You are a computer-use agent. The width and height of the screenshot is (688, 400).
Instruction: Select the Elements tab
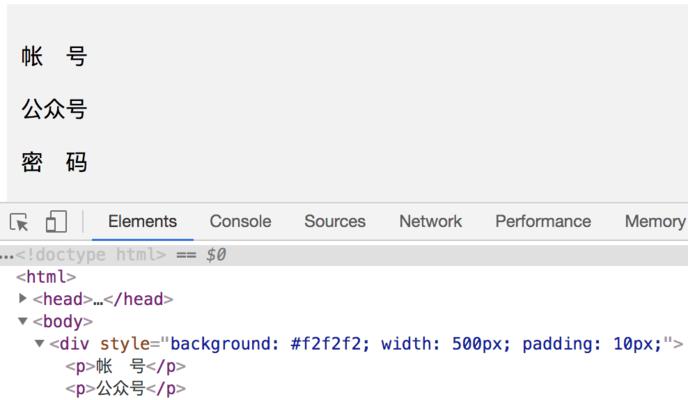[x=143, y=221]
